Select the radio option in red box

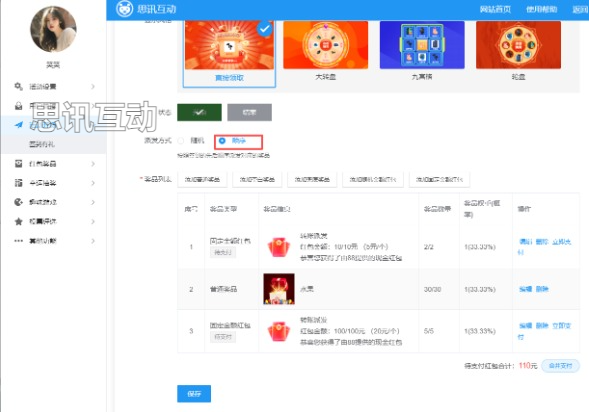(x=222, y=141)
